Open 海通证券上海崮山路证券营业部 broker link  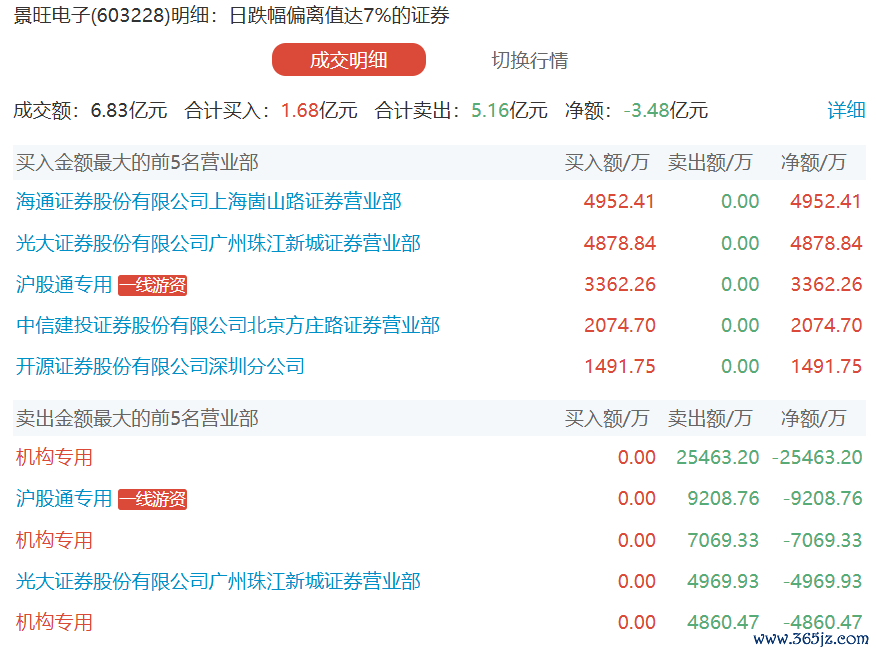(208, 202)
